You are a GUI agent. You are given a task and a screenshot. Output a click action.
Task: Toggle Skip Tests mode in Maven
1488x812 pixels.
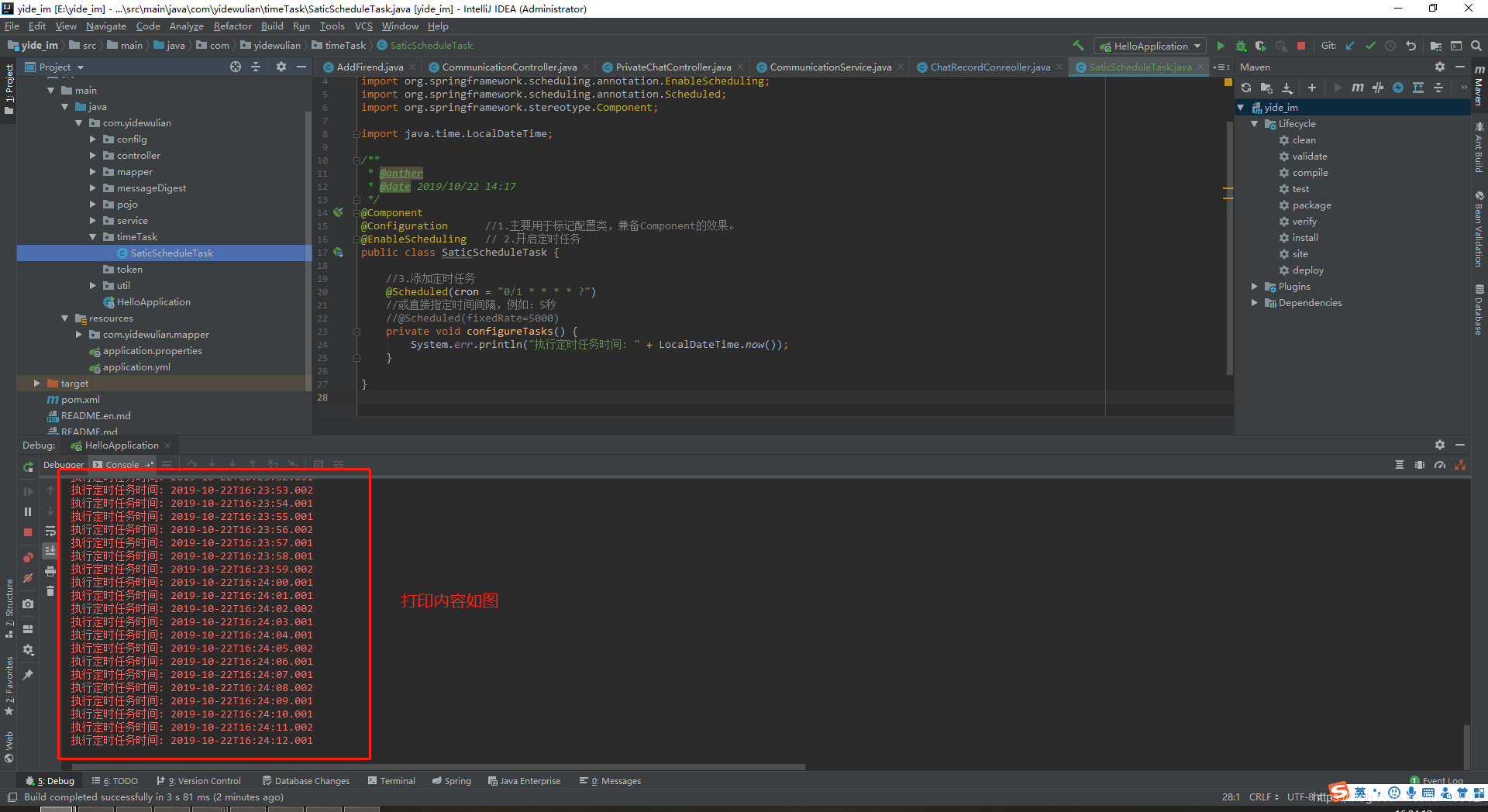pos(1398,88)
